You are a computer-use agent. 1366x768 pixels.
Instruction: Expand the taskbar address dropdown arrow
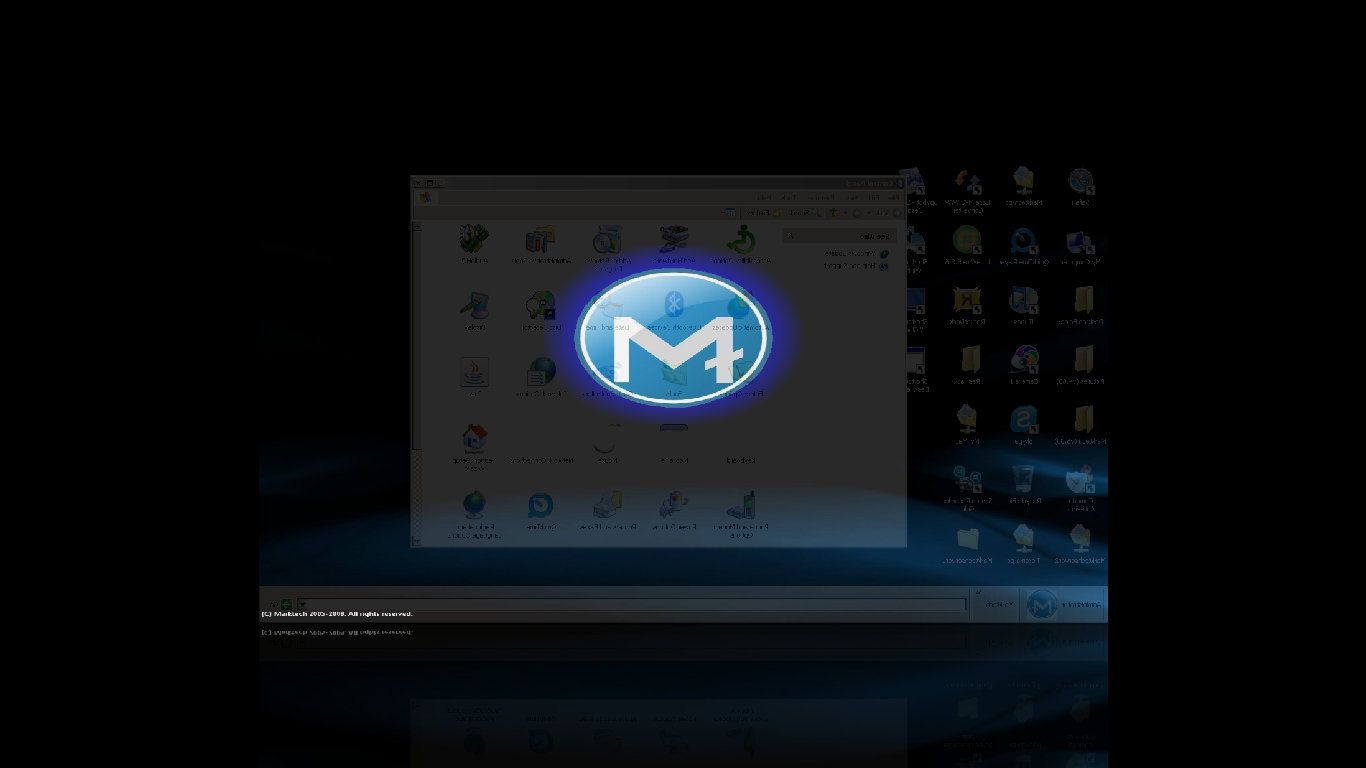point(302,604)
